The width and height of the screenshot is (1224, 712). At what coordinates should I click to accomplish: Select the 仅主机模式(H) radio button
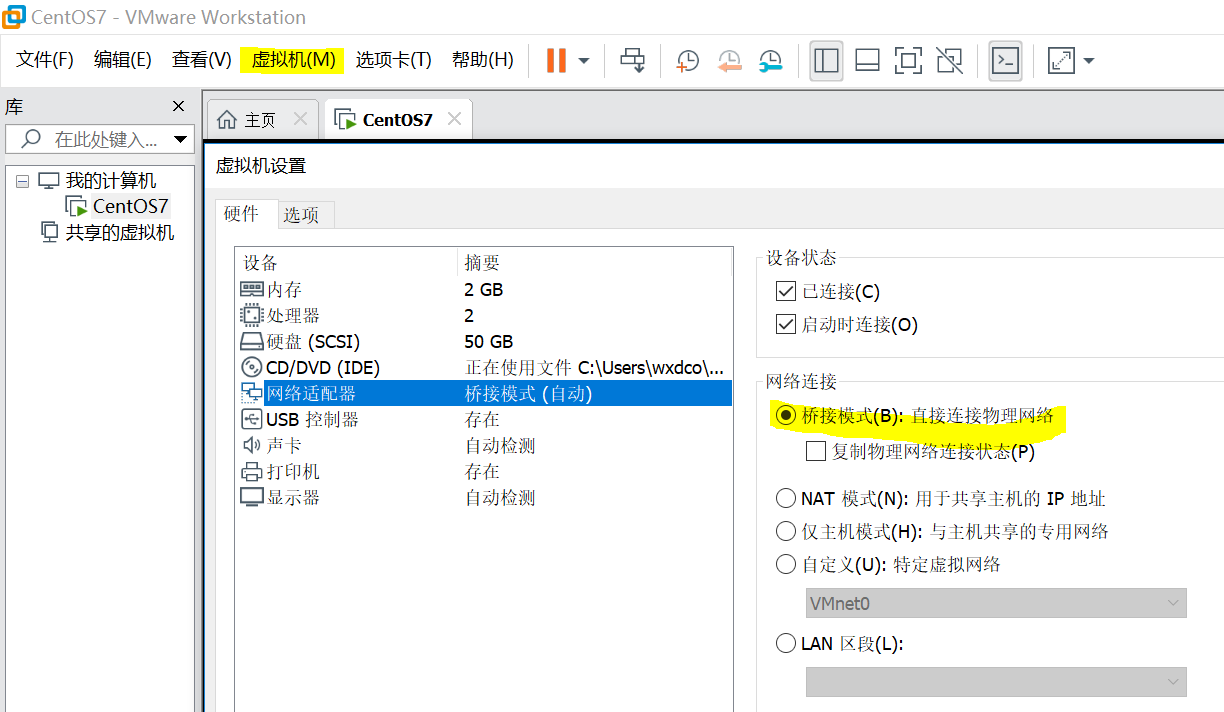pos(786,531)
